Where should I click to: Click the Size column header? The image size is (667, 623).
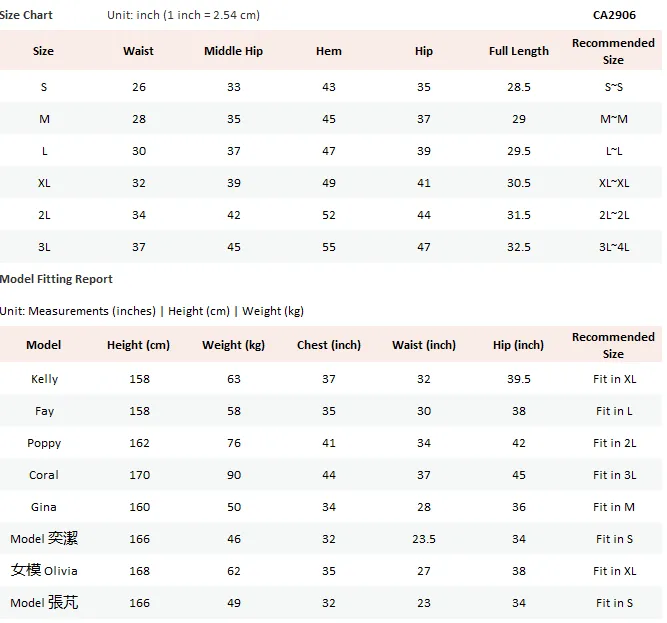pos(43,51)
